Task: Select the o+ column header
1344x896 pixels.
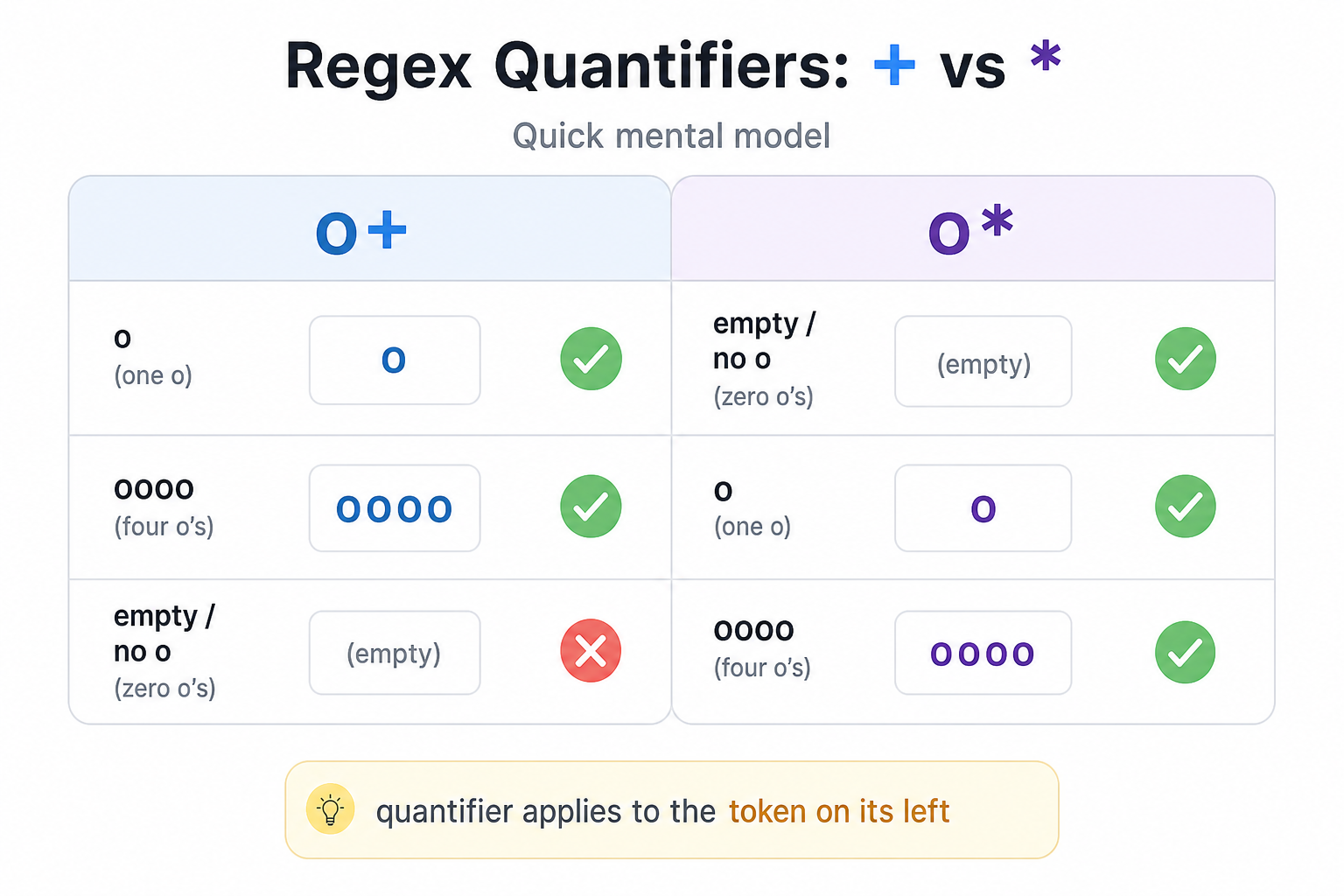Action: (370, 228)
